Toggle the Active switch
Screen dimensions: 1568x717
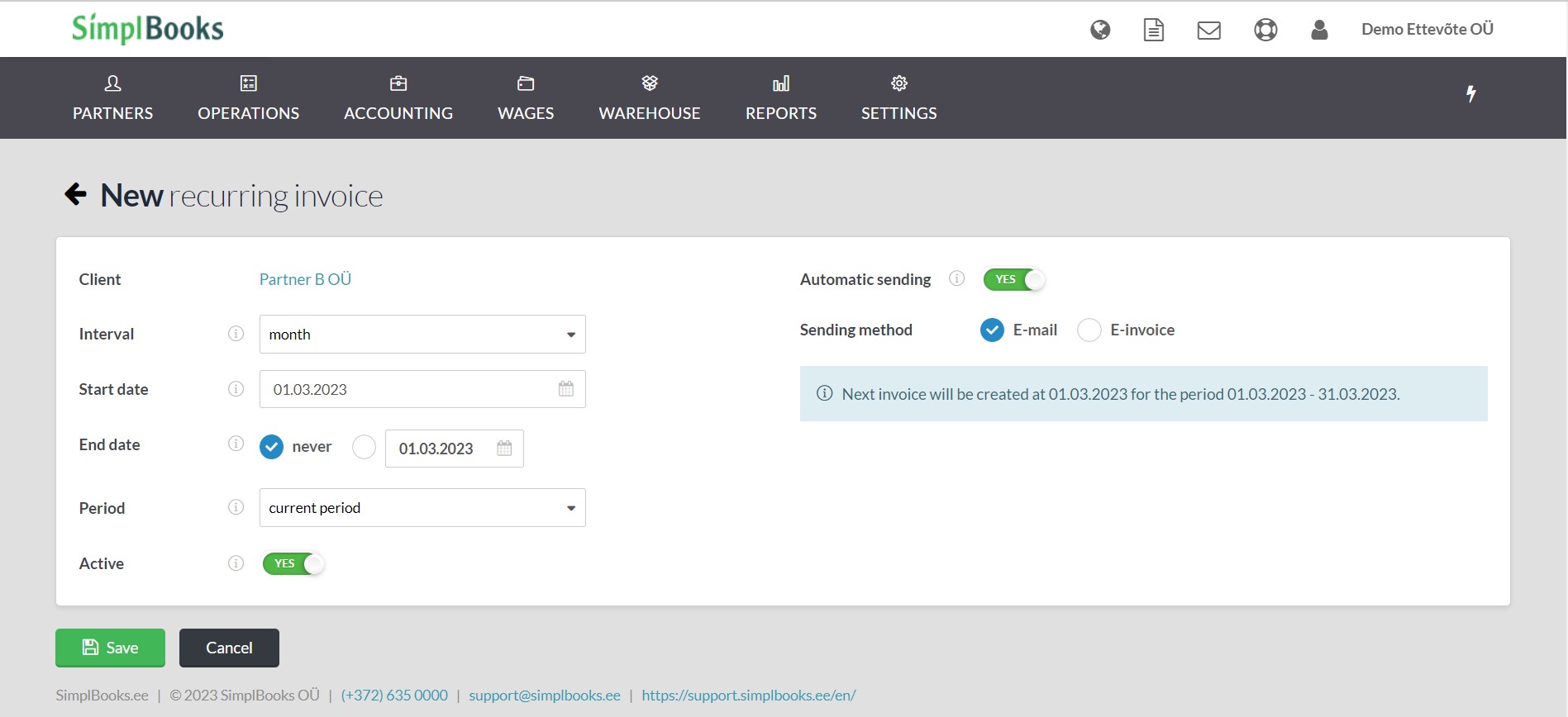pos(293,563)
